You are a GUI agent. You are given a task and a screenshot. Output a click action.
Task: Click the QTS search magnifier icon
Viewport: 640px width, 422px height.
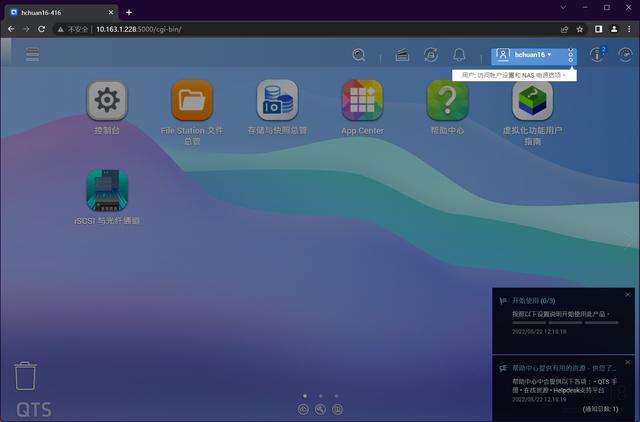coord(359,55)
